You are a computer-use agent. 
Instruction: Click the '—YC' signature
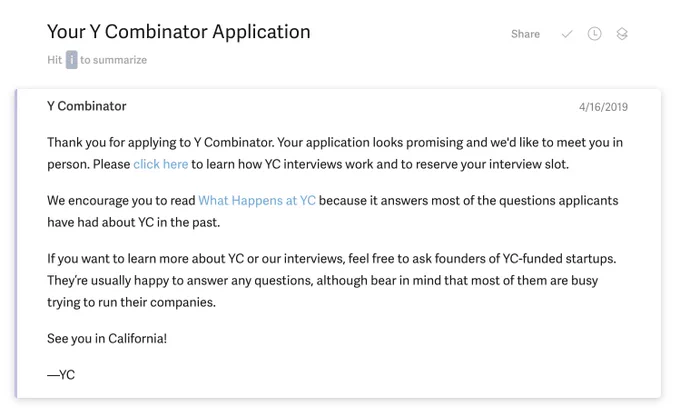[61, 375]
